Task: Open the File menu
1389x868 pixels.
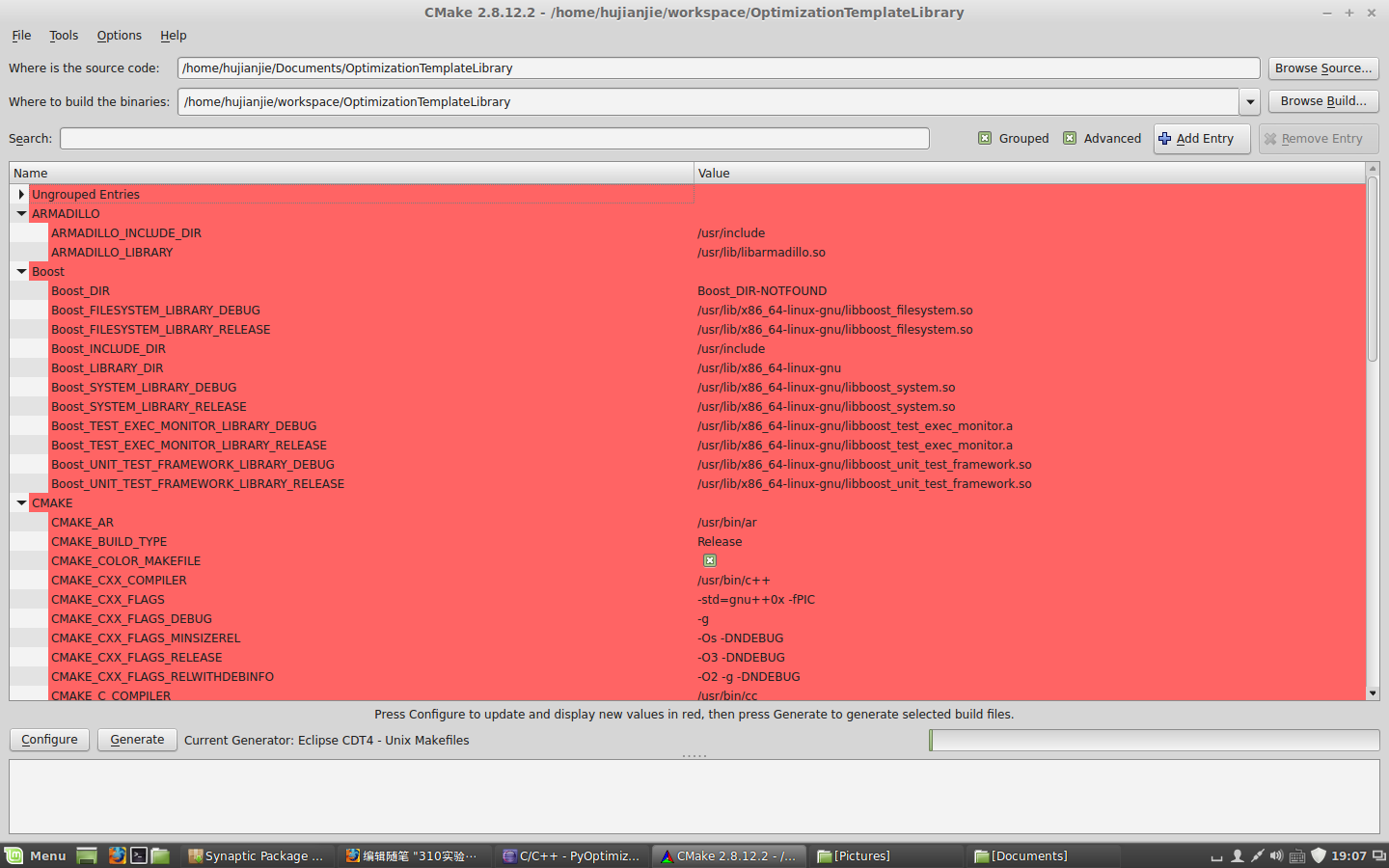Action: (x=21, y=35)
